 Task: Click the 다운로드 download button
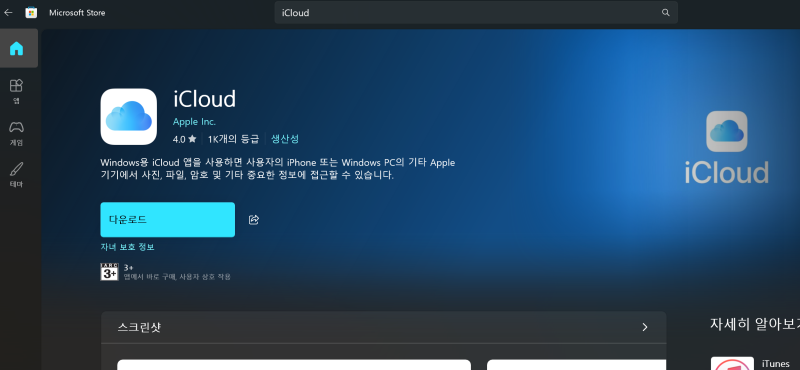click(168, 219)
